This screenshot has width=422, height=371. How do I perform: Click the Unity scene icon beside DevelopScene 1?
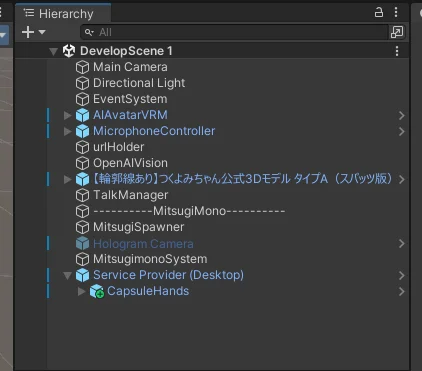[69, 51]
